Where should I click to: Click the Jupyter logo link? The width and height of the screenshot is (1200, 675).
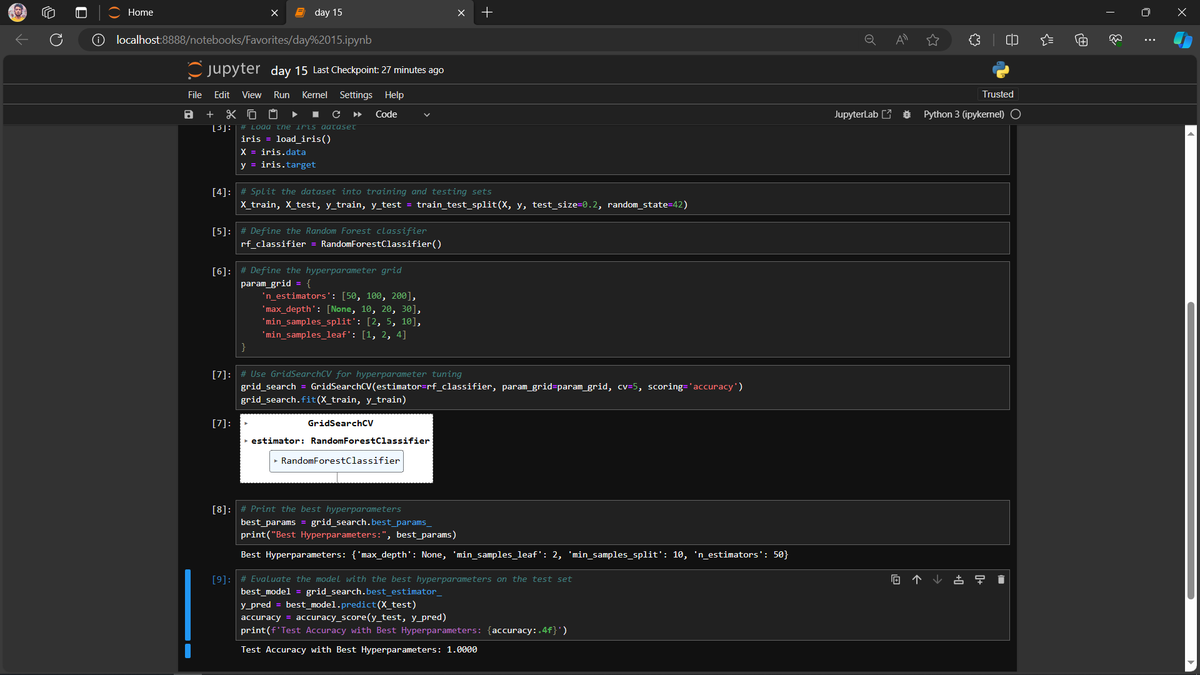click(225, 69)
